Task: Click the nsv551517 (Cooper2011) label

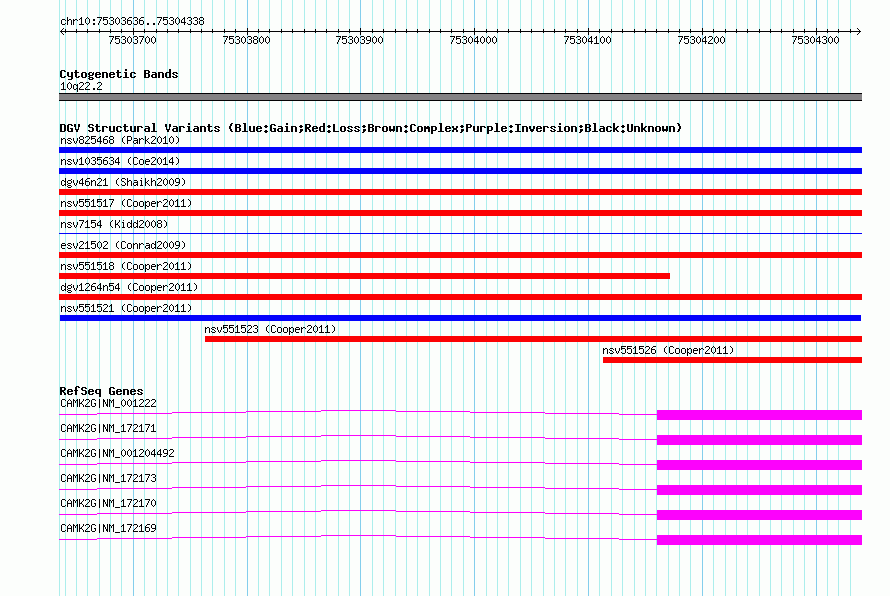Action: click(126, 203)
